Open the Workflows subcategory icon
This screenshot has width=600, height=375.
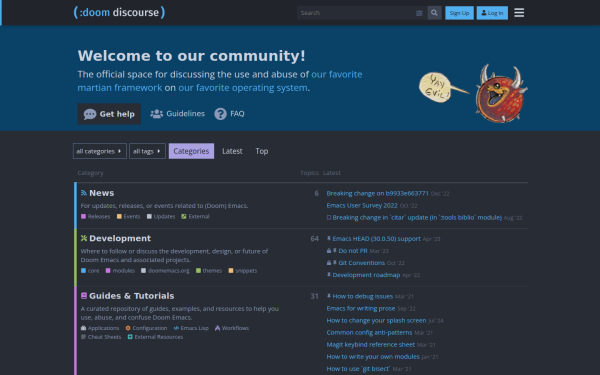click(x=217, y=328)
